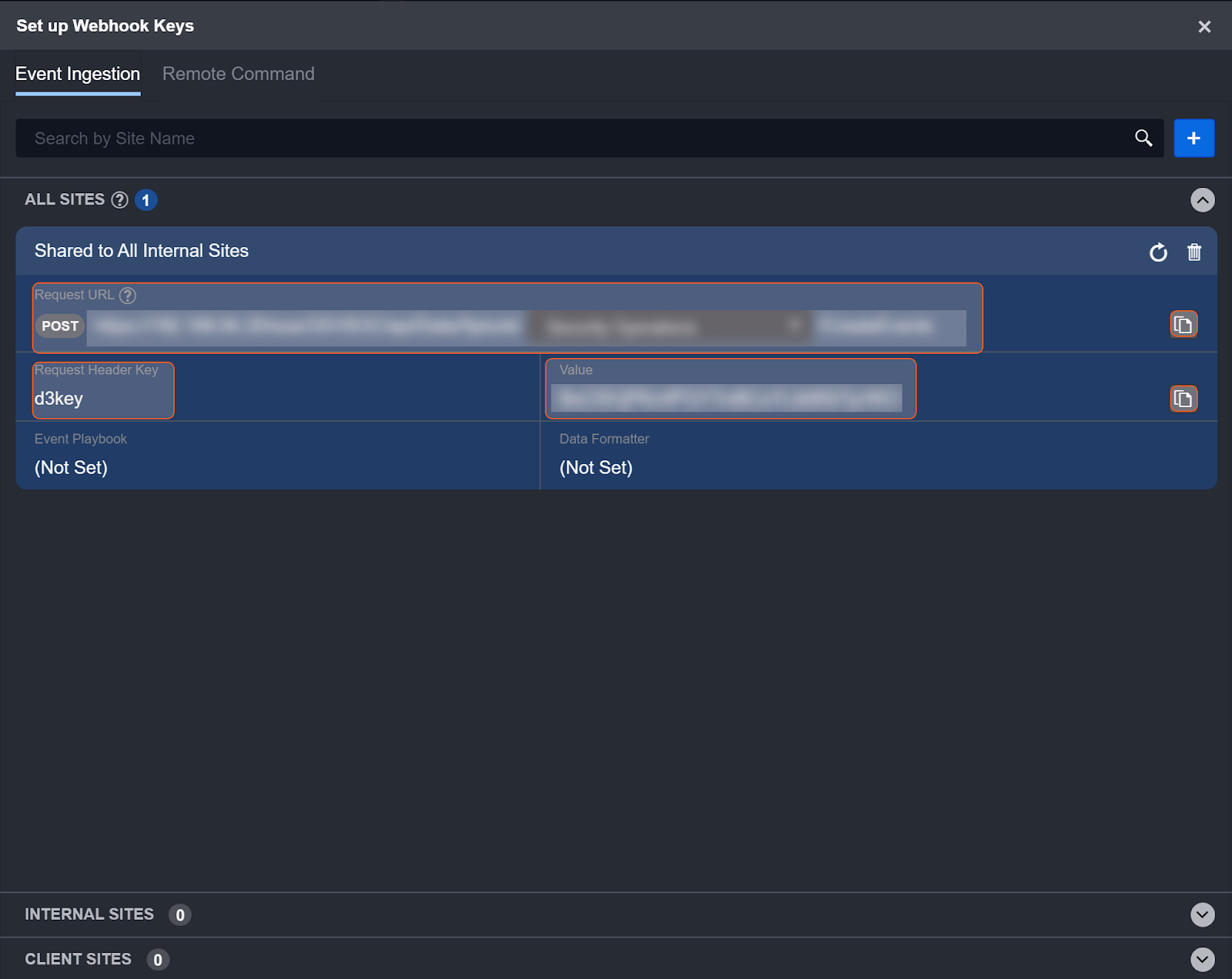Copy the Request URL to clipboard
The height and width of the screenshot is (979, 1232).
1183,325
